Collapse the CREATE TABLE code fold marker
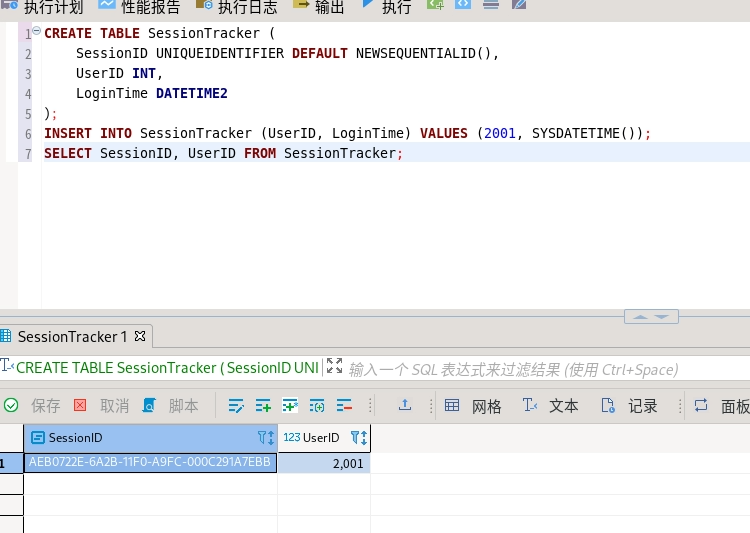This screenshot has height=533, width=750. [37, 32]
